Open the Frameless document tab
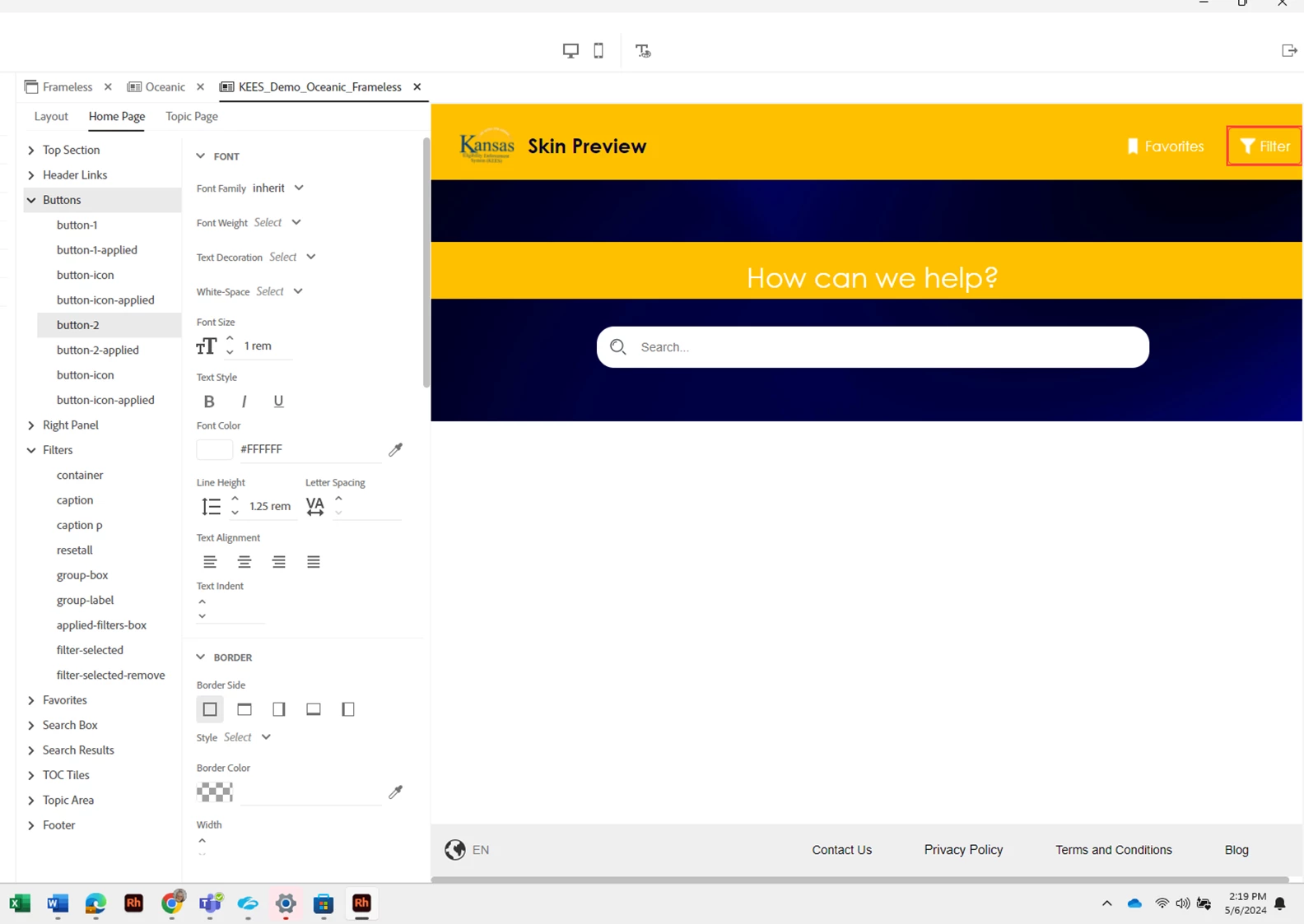 tap(58, 86)
